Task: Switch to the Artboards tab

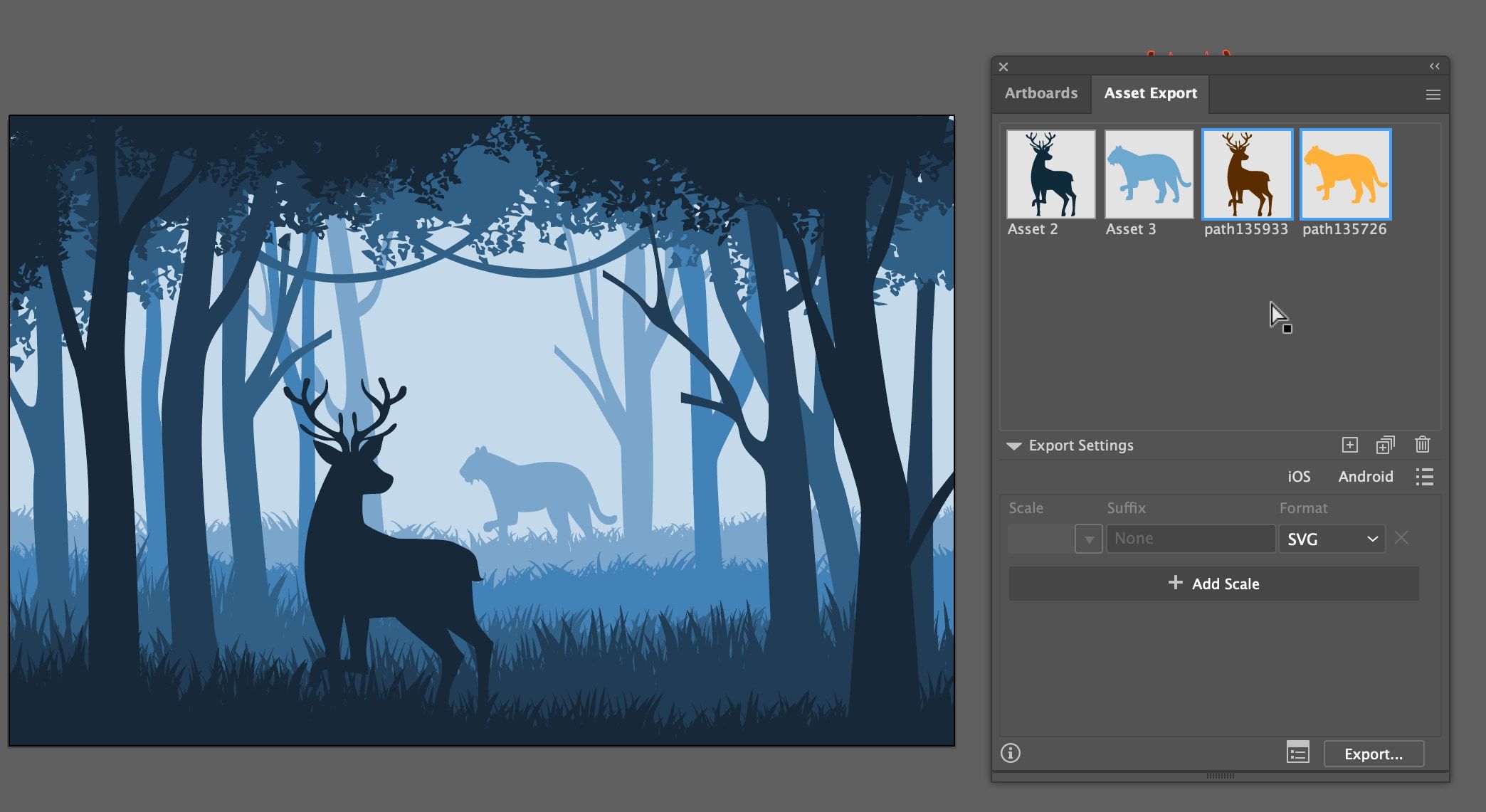Action: click(1040, 93)
